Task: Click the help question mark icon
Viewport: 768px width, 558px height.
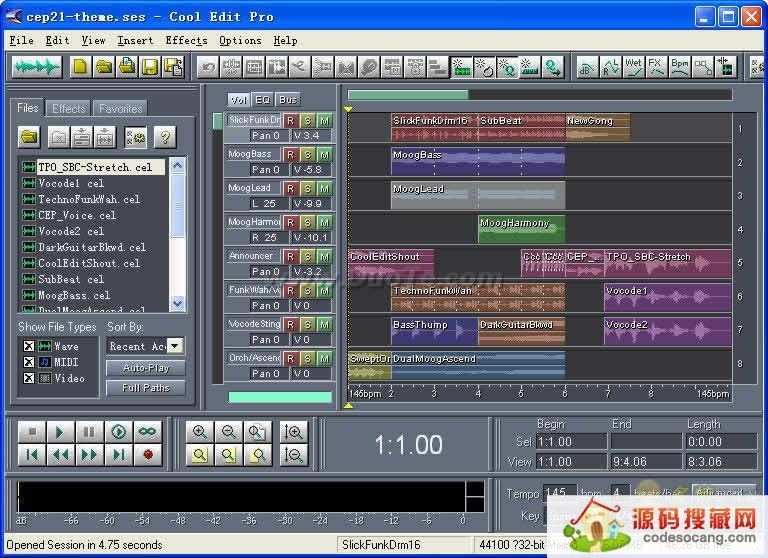Action: coord(164,137)
